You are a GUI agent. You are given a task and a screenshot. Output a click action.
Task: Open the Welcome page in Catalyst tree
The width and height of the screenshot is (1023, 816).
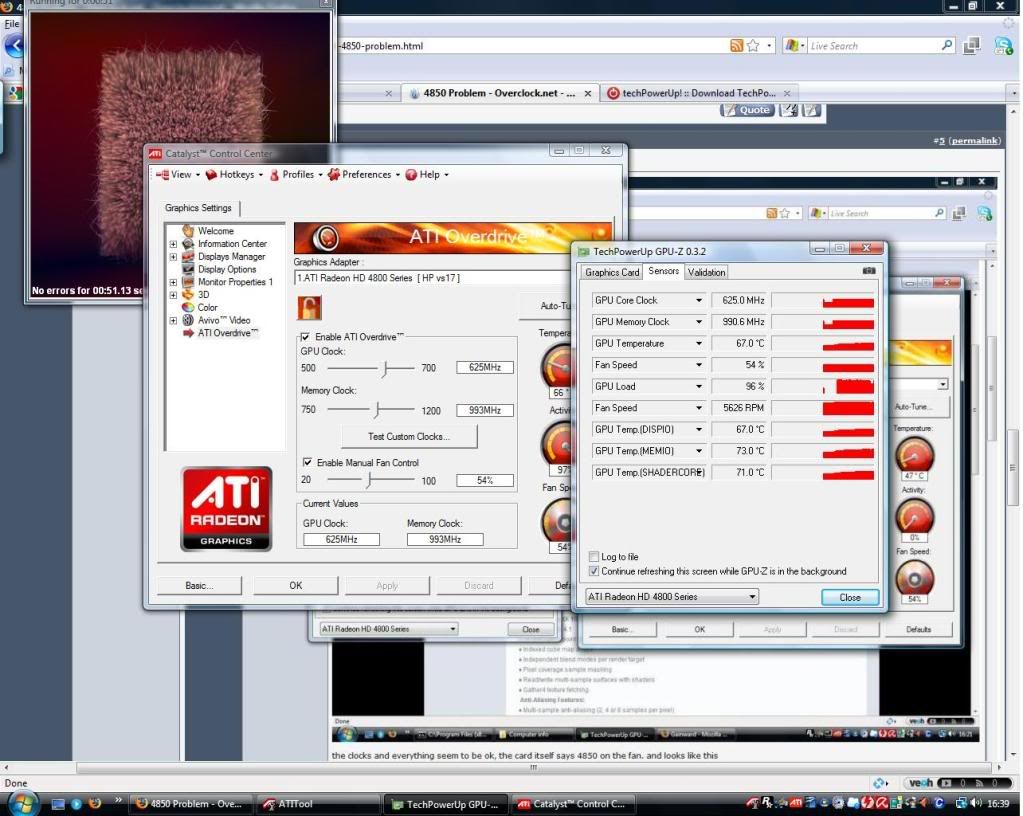215,231
